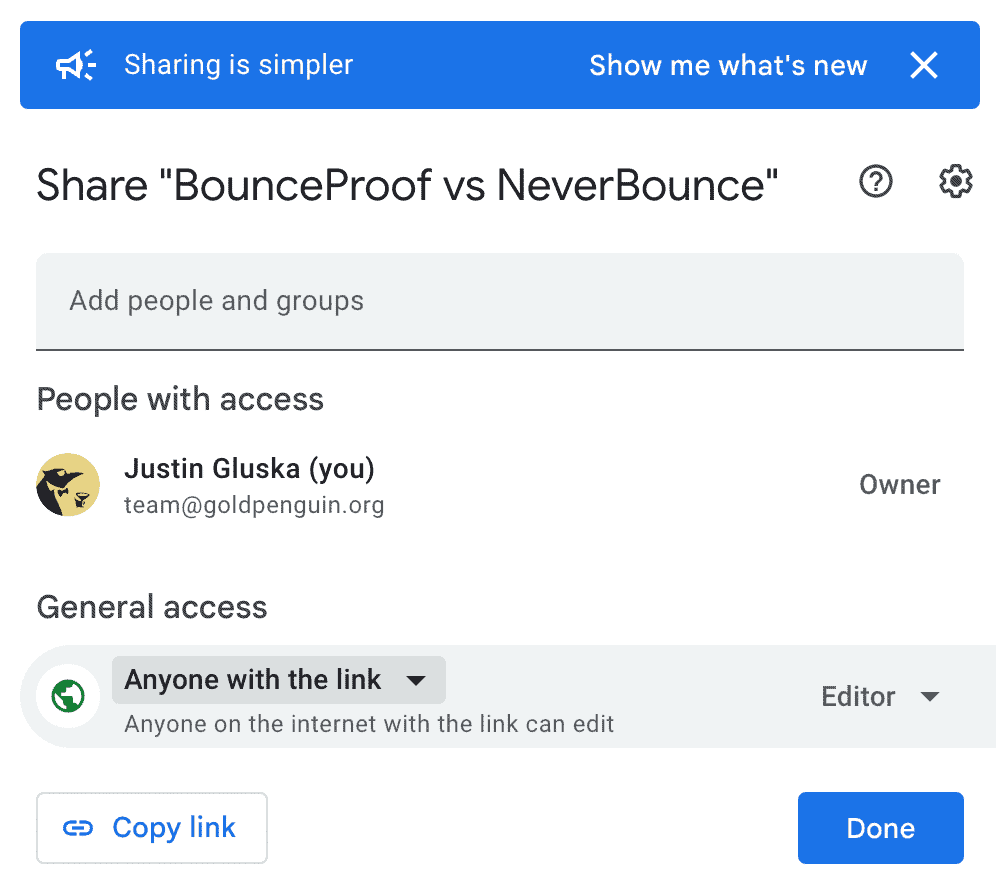Click the General access heading
The image size is (996, 880).
[x=152, y=607]
